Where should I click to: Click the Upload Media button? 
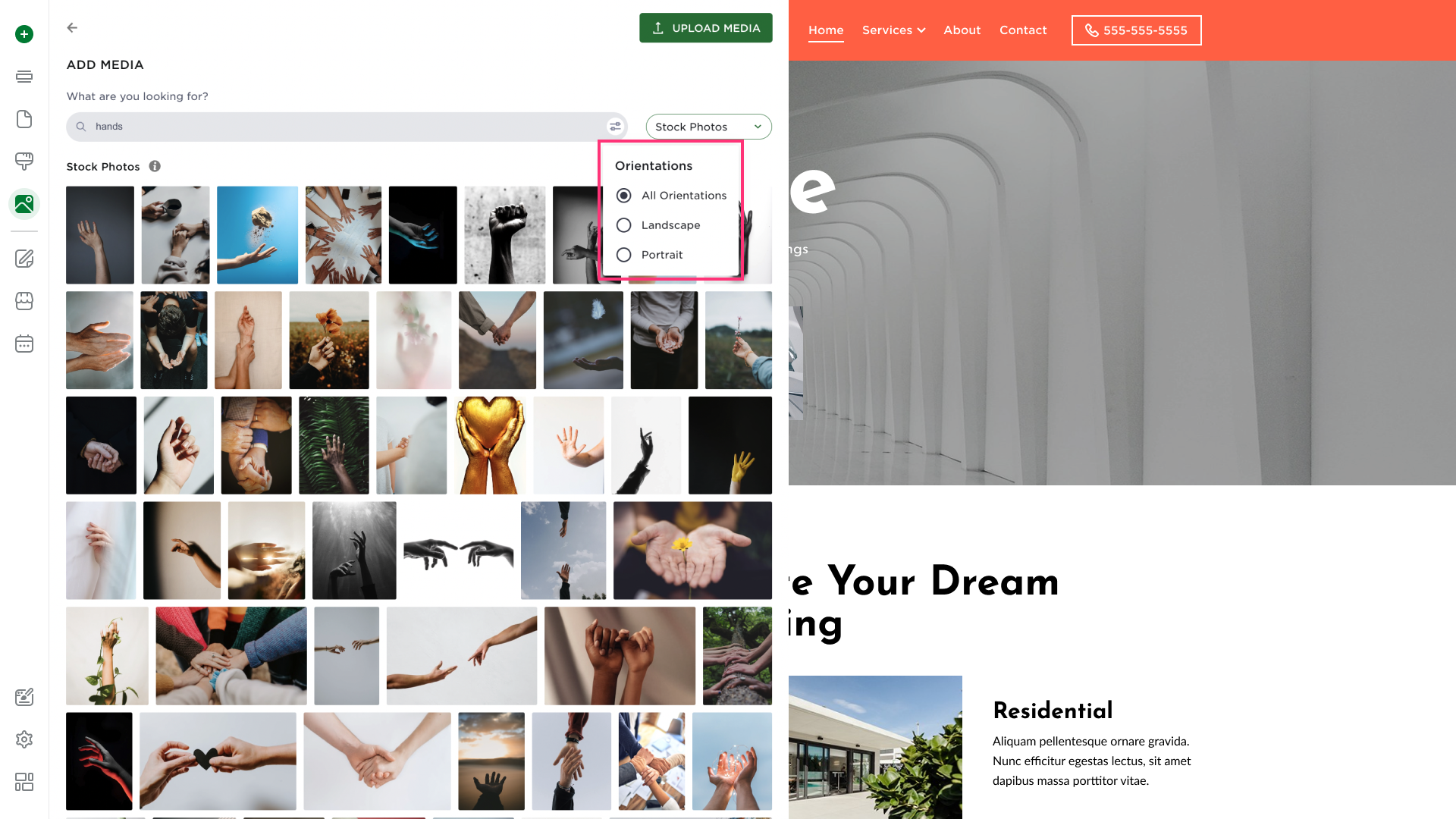pyautogui.click(x=705, y=28)
